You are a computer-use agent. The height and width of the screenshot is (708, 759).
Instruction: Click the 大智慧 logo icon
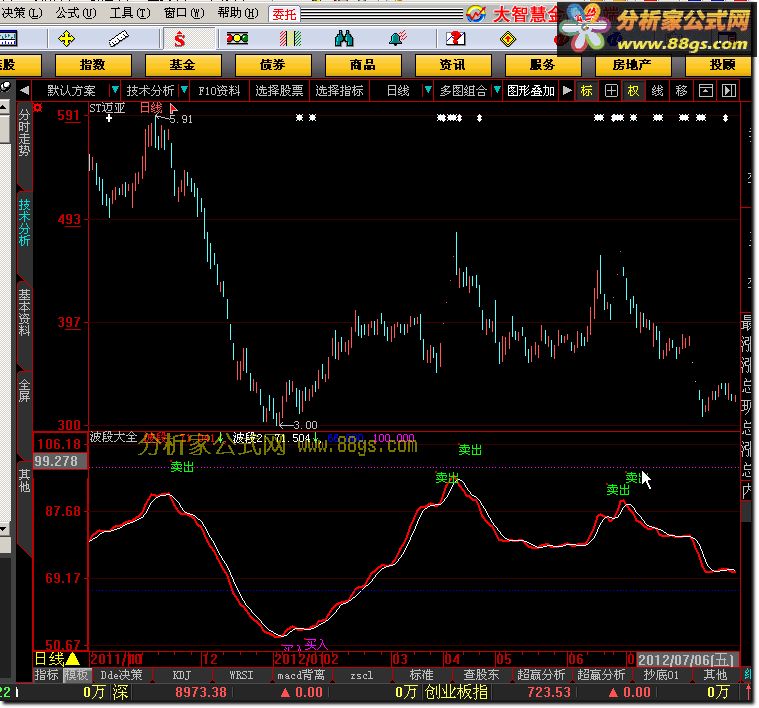point(476,14)
